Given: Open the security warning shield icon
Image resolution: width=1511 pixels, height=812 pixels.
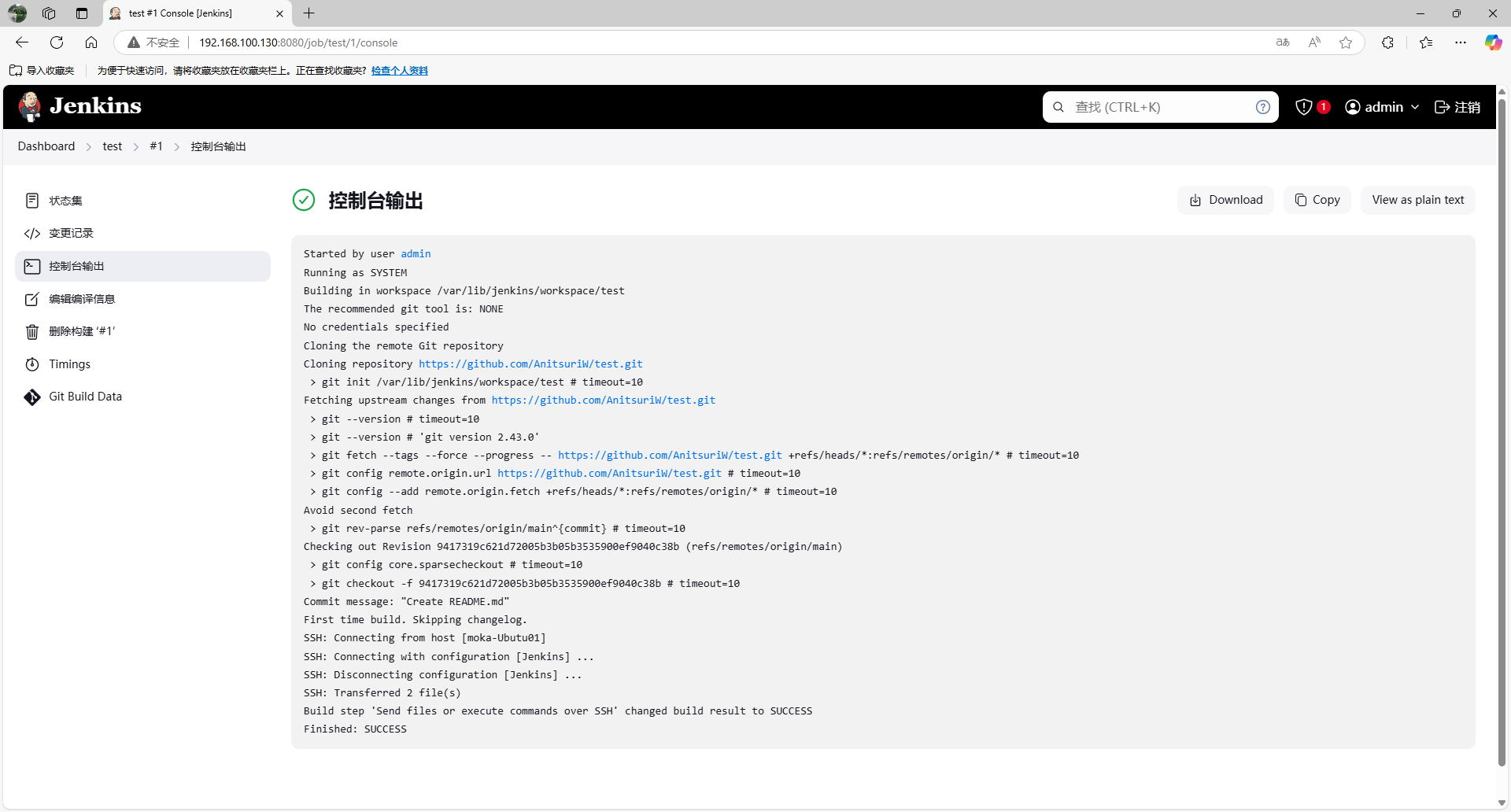Looking at the screenshot, I should click(x=1304, y=107).
